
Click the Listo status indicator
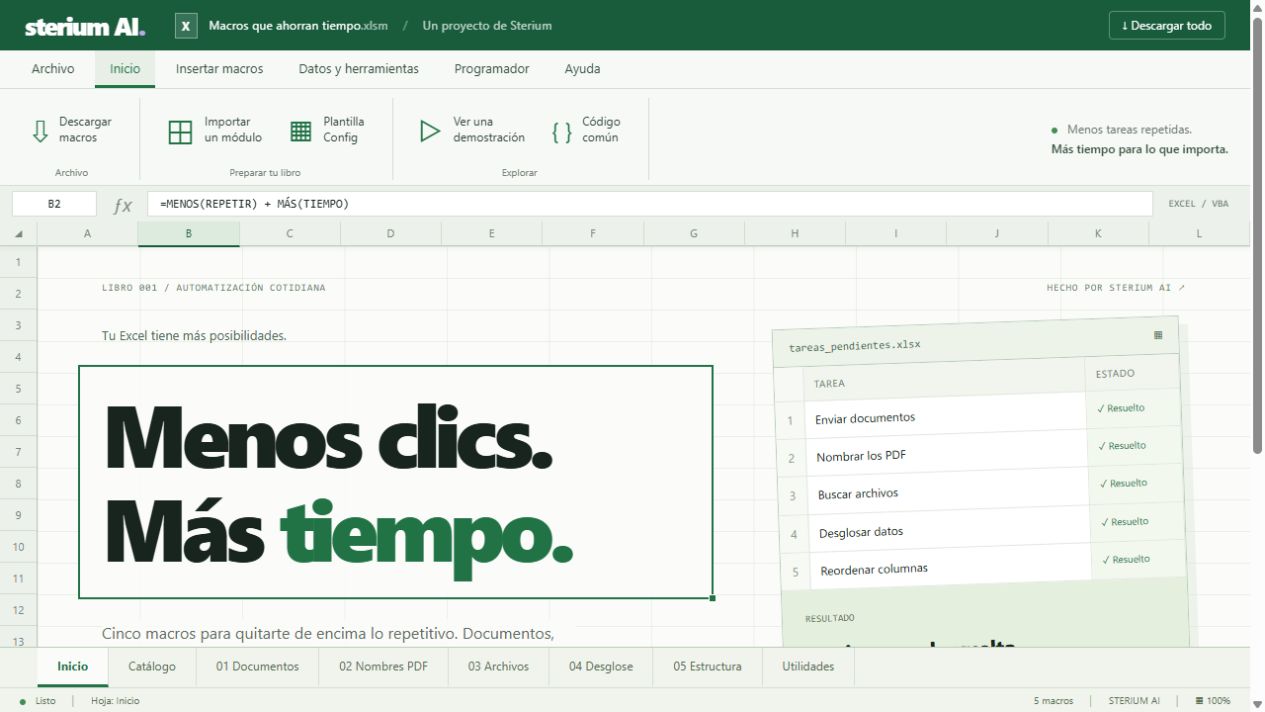tap(39, 701)
